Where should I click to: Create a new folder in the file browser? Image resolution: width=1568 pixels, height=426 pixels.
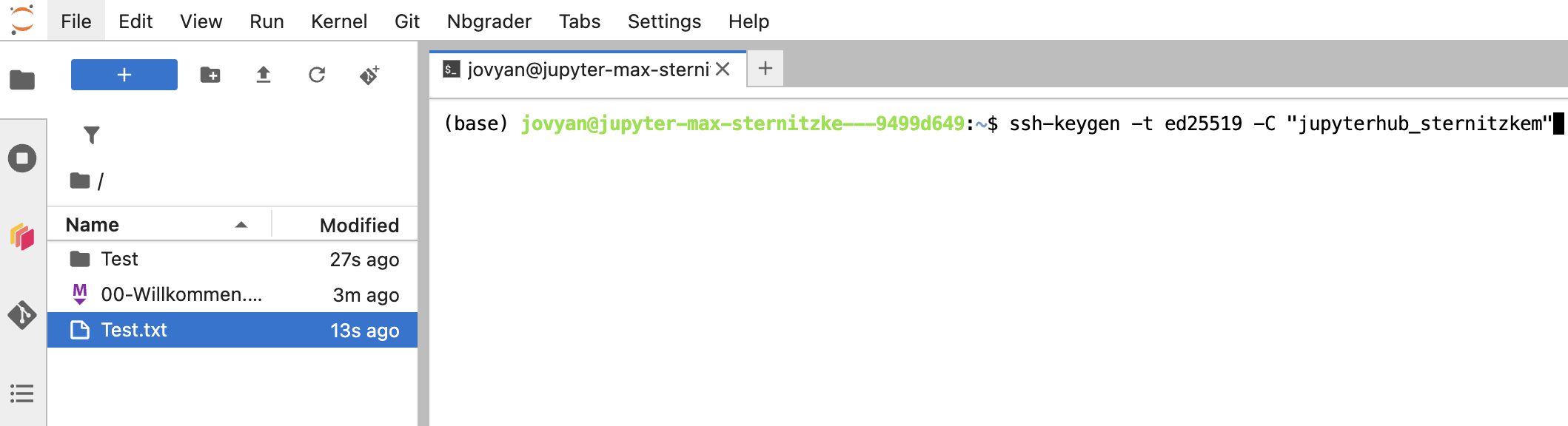coord(210,75)
